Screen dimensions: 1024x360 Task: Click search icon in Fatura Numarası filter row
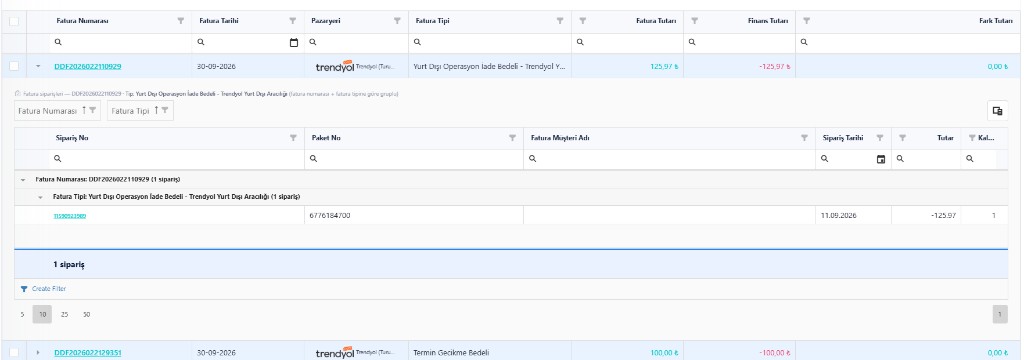click(57, 42)
